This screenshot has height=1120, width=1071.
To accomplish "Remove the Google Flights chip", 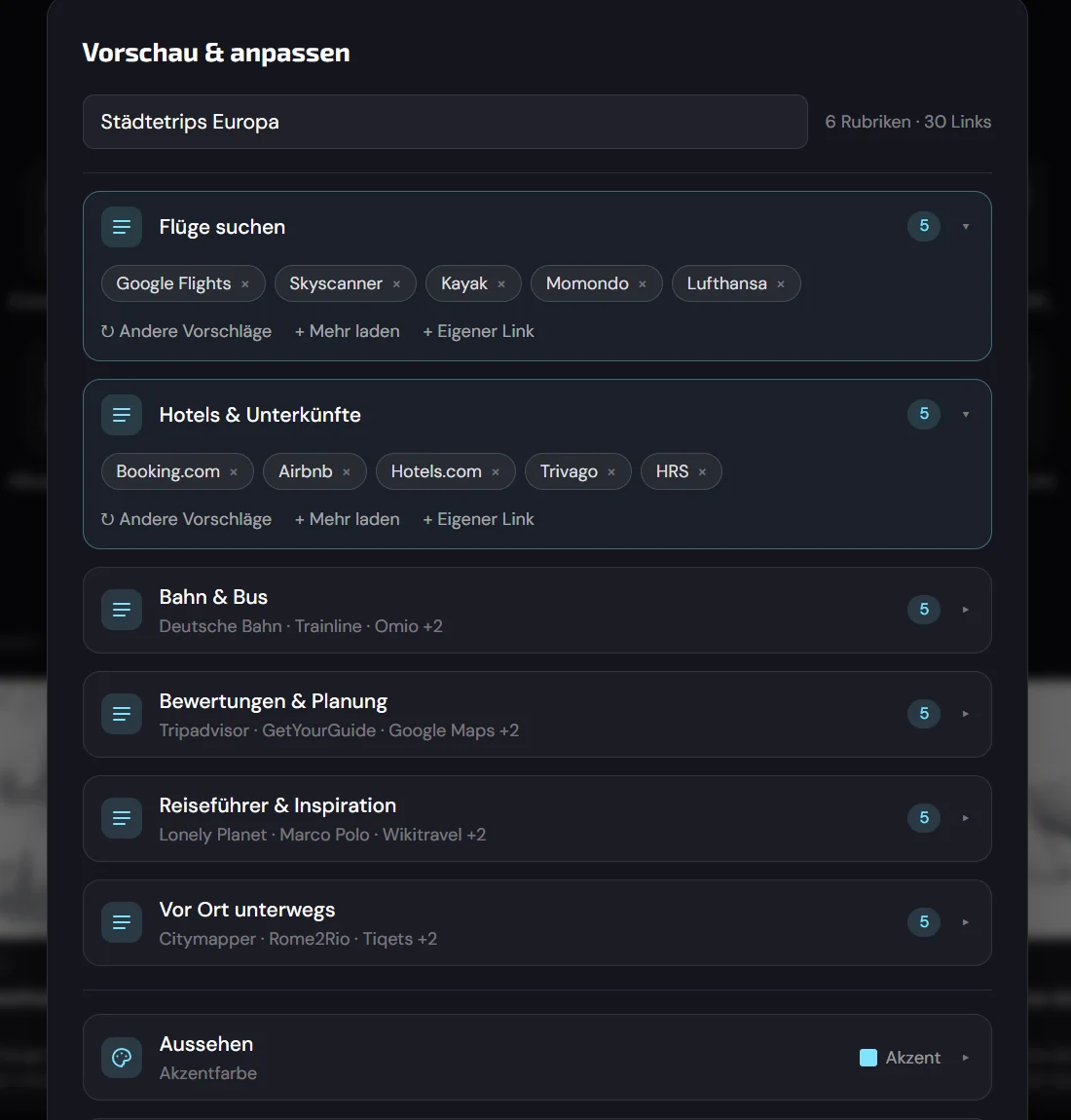I will 245,284.
